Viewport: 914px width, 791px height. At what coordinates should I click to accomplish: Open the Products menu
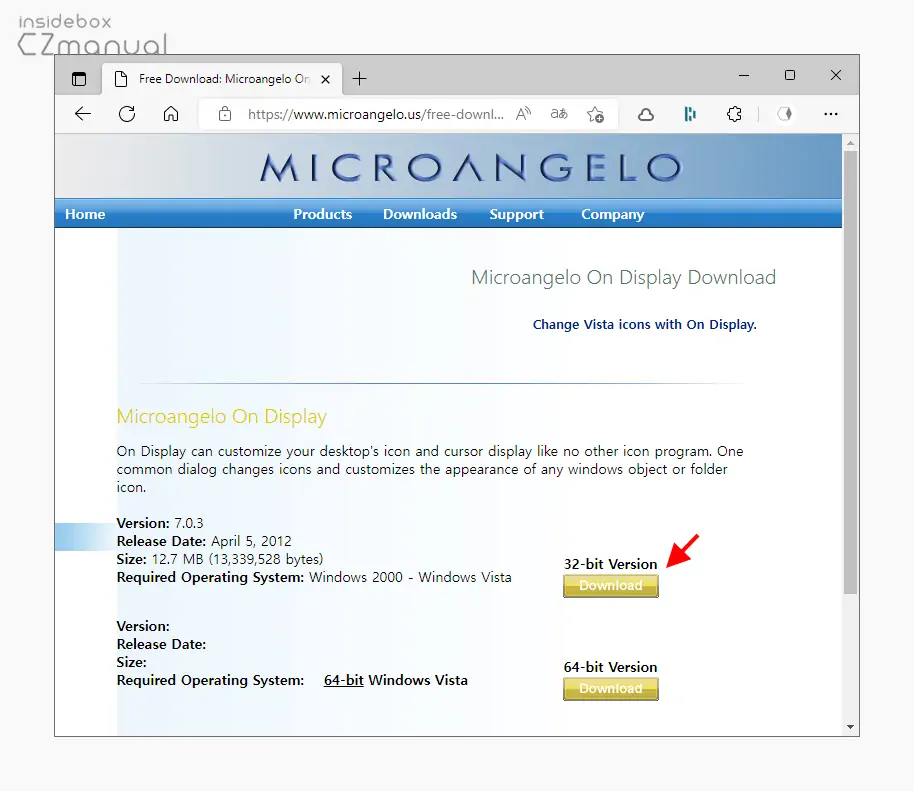pyautogui.click(x=322, y=214)
